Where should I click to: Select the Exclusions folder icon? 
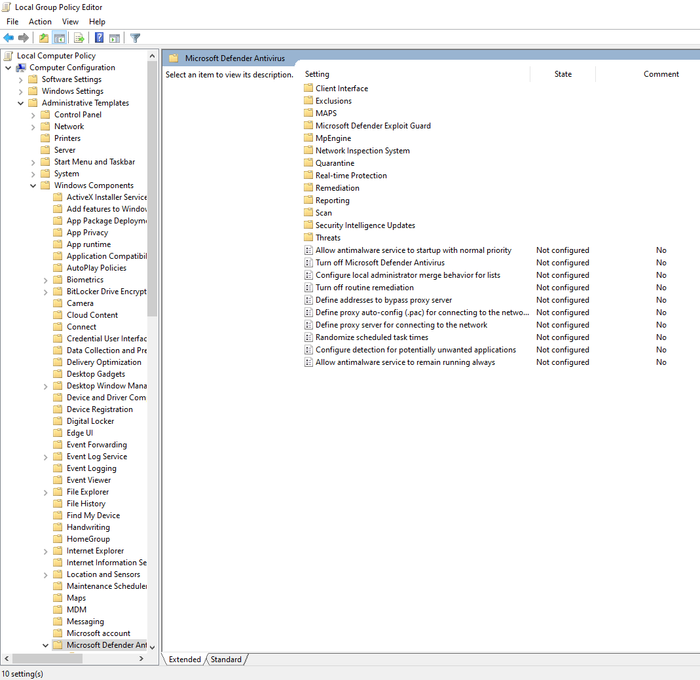coord(308,100)
